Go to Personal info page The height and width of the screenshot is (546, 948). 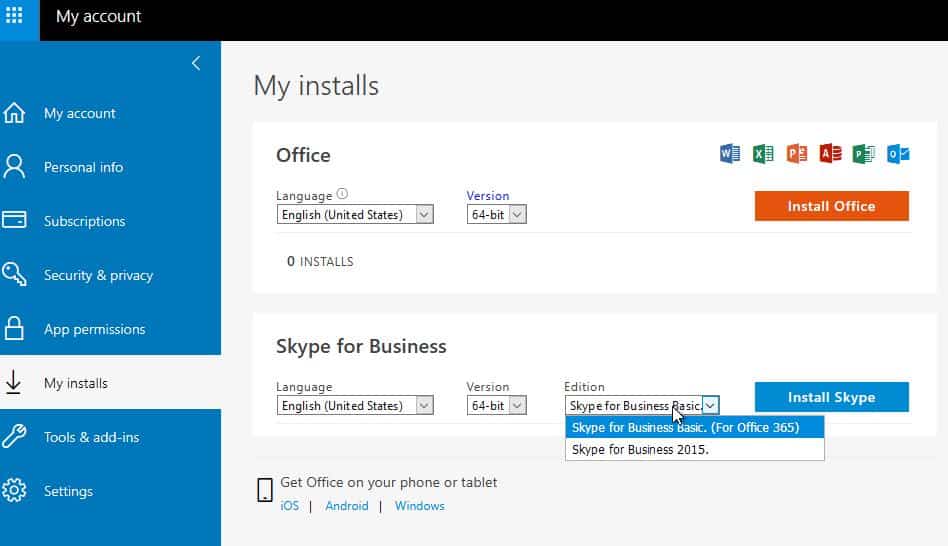click(83, 167)
